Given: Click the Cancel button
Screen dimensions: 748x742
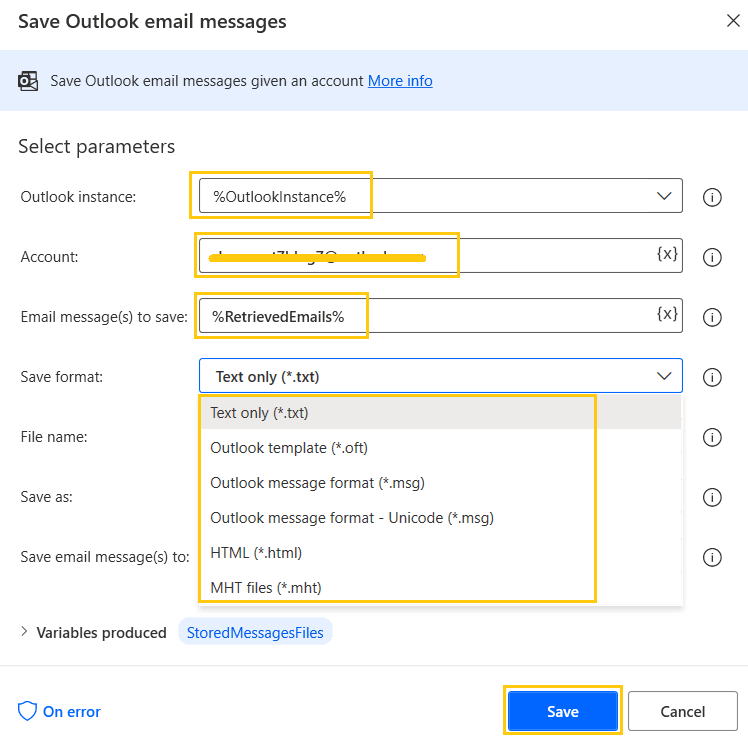Looking at the screenshot, I should (x=683, y=711).
